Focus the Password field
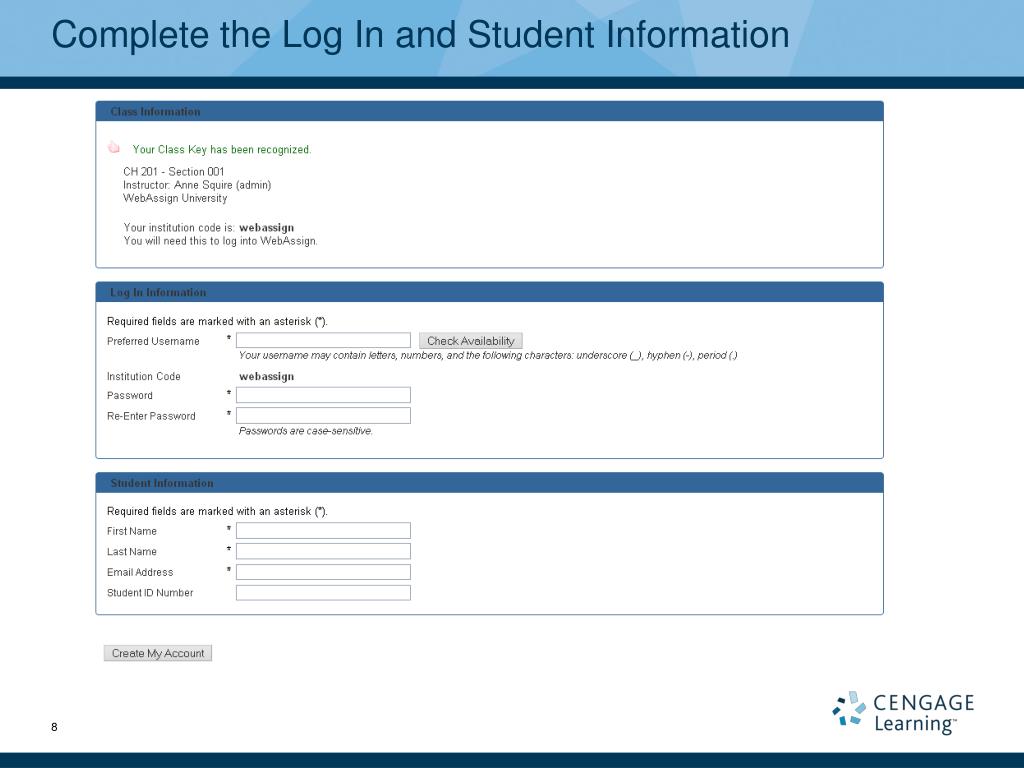 [323, 395]
